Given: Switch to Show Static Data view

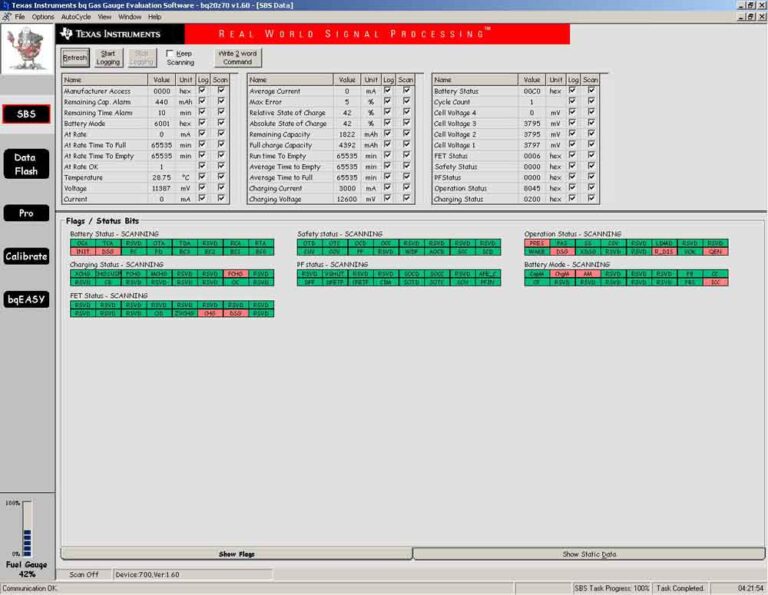Looking at the screenshot, I should coord(588,553).
